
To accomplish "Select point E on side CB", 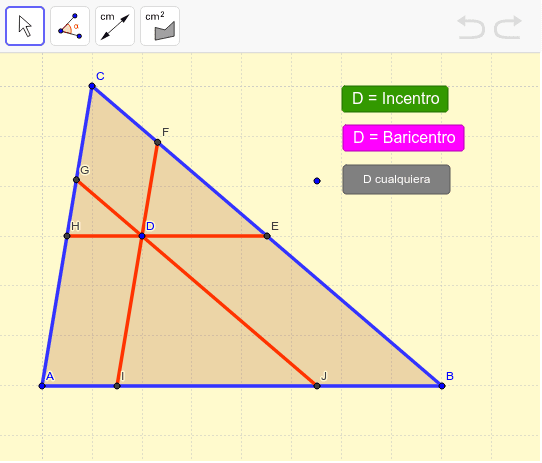I will pos(267,236).
